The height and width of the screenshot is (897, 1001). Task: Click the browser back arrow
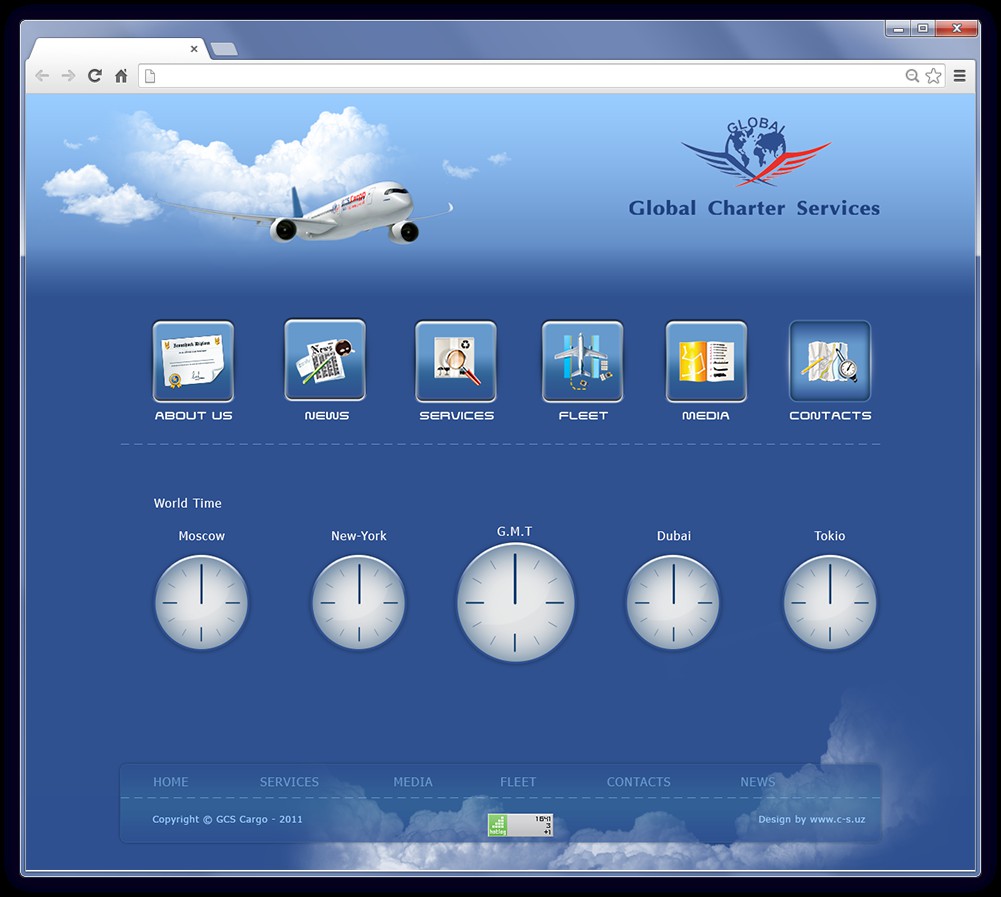pyautogui.click(x=42, y=76)
